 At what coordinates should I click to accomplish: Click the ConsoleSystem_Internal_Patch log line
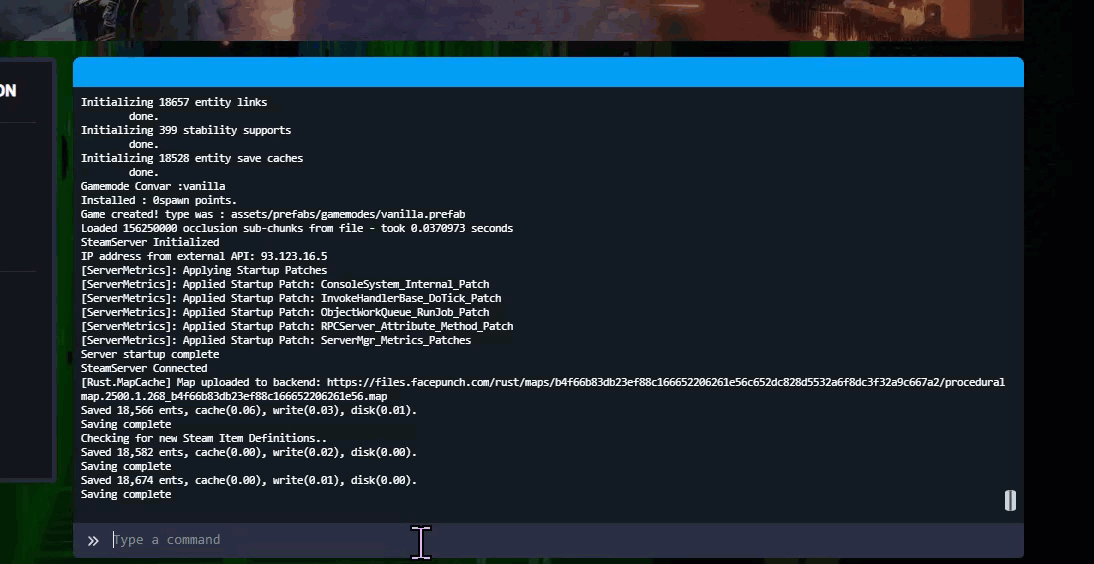[x=285, y=284]
